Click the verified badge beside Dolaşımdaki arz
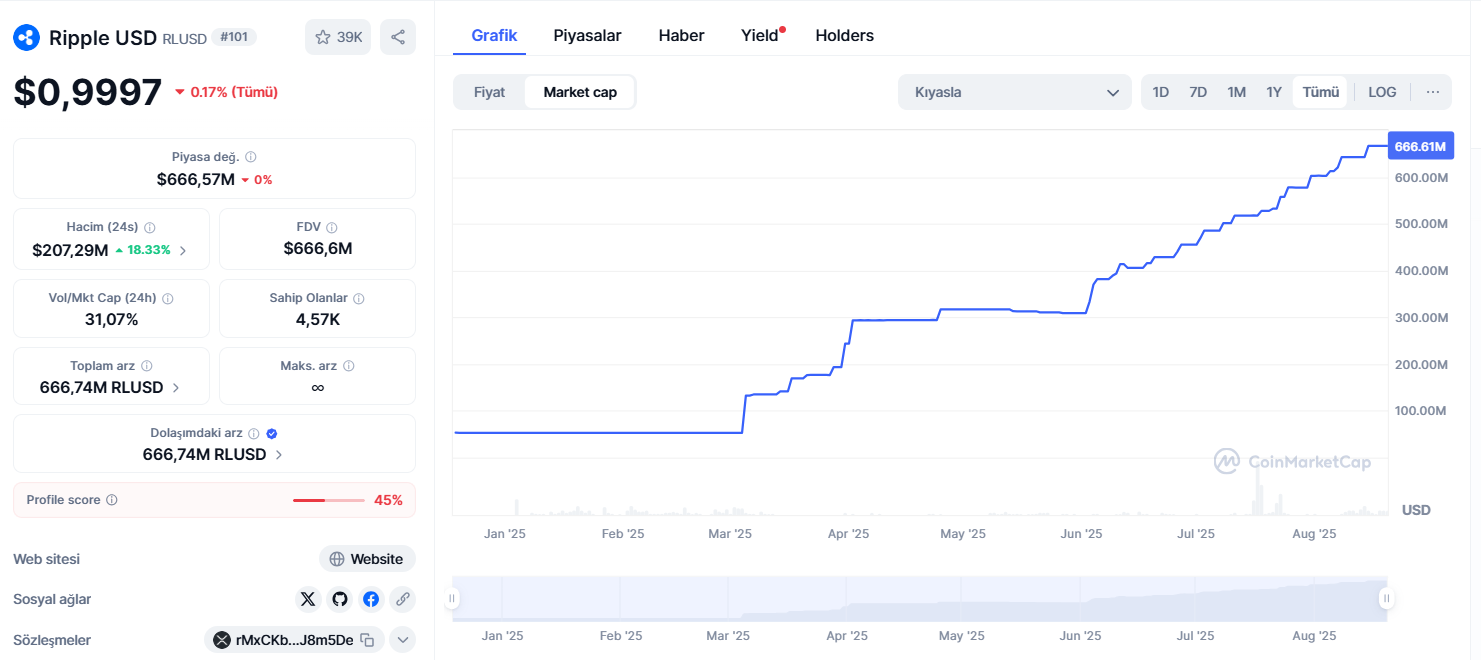Viewport: 1481px width, 660px height. coord(272,434)
